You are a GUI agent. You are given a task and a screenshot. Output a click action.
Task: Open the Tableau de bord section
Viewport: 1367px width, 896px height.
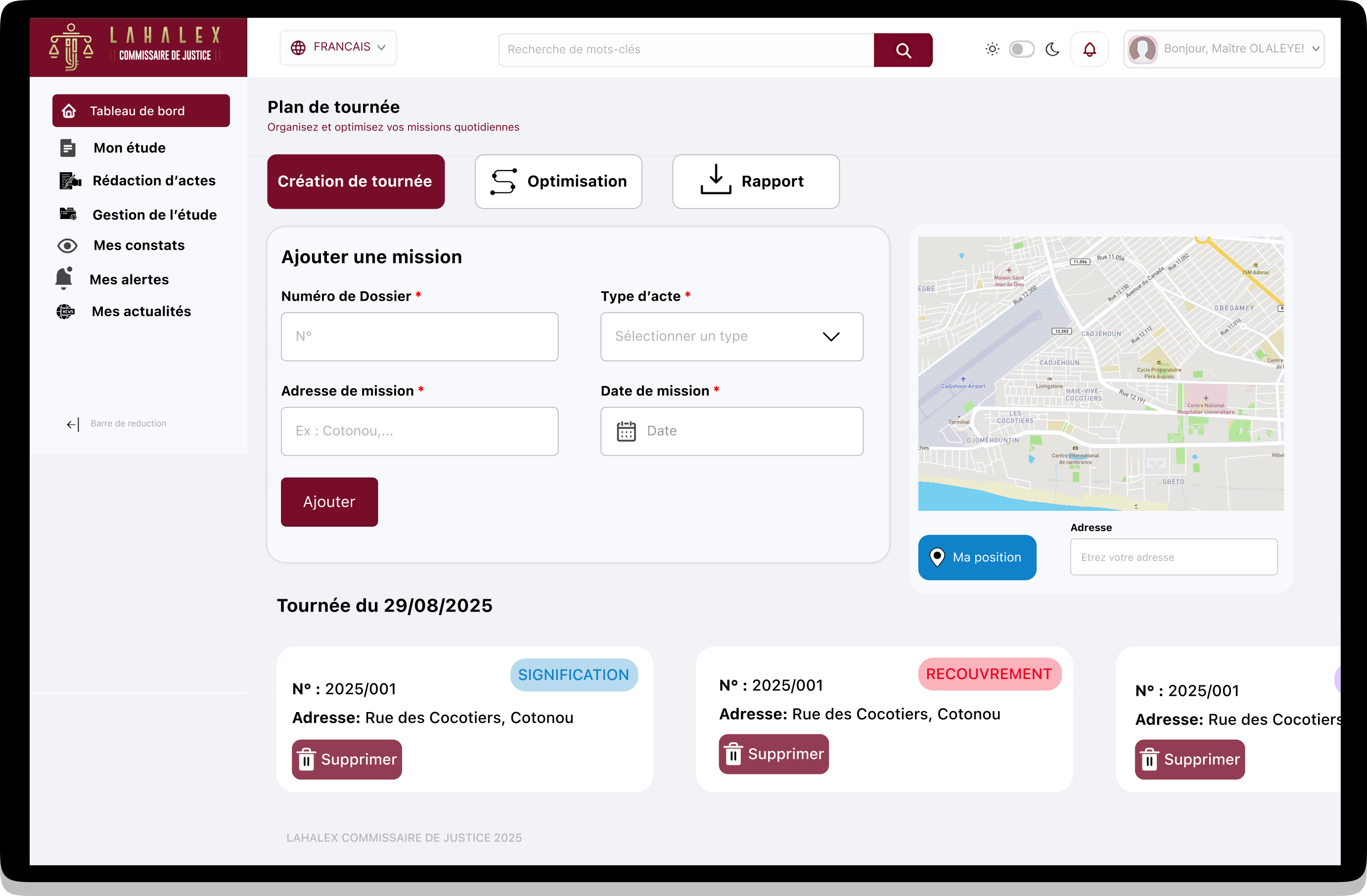coord(140,110)
